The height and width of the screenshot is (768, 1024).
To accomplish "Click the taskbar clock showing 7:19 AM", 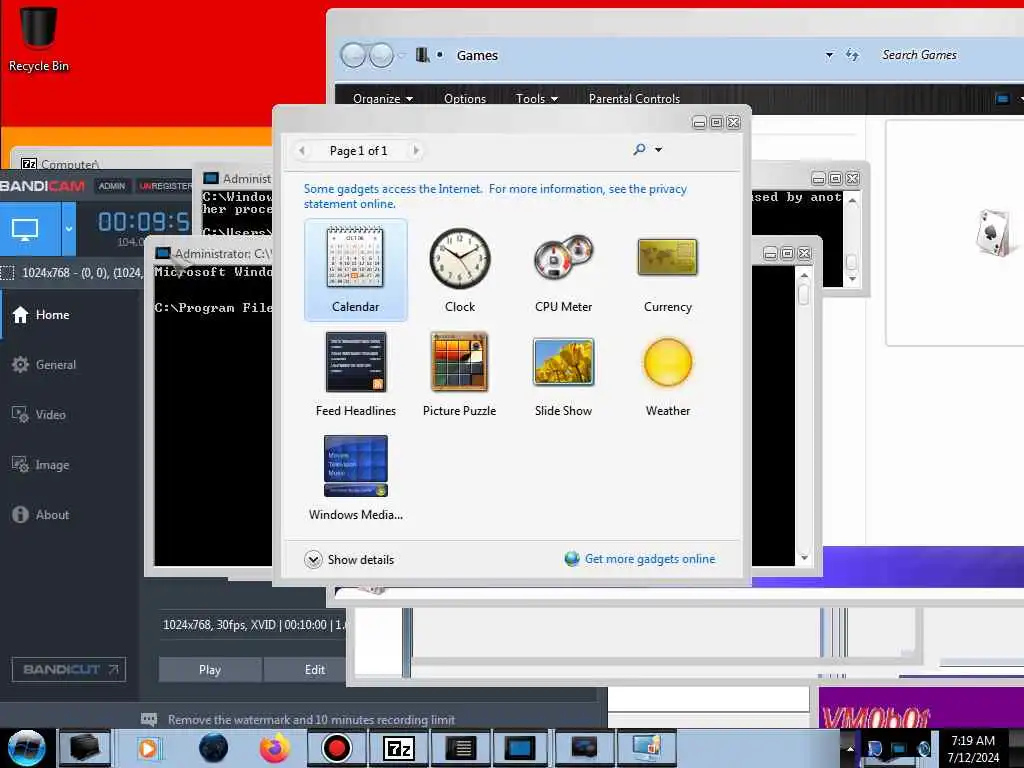I will pos(973,748).
